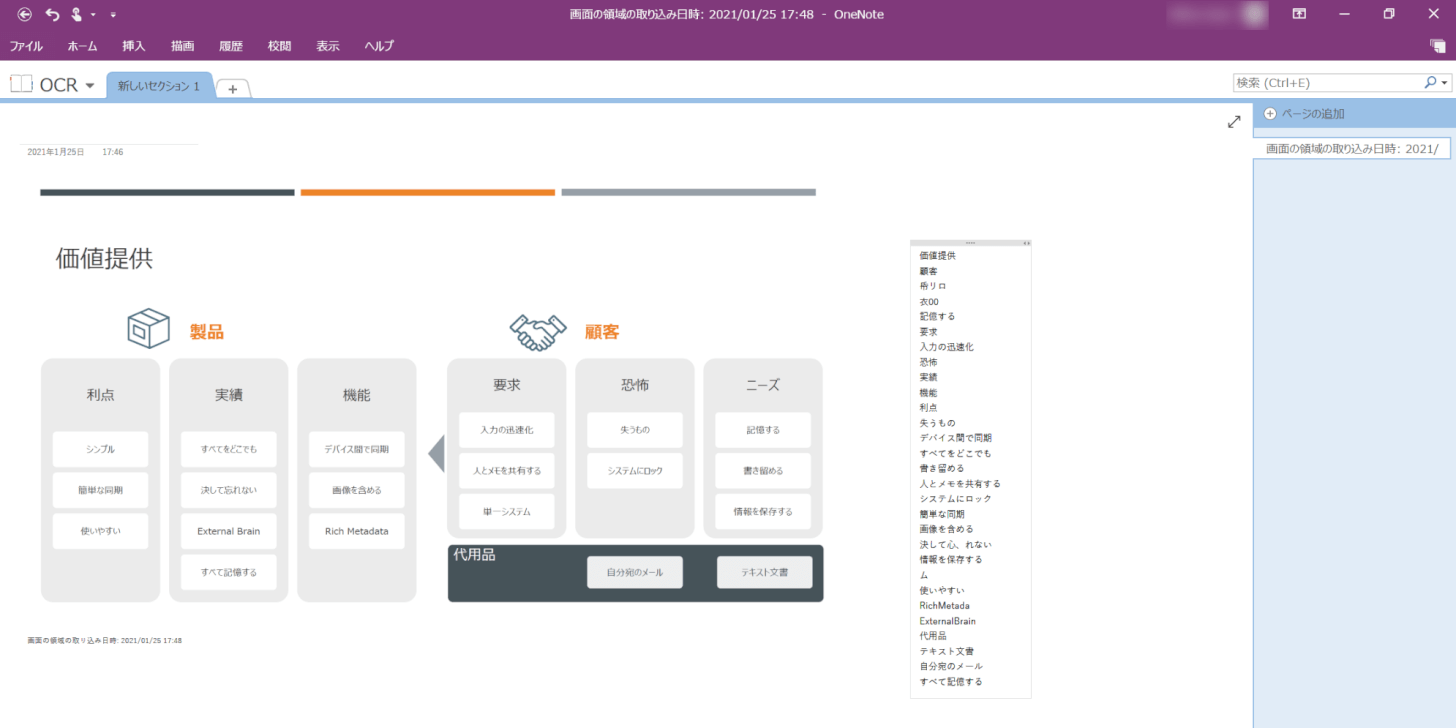1456x728 pixels.
Task: Click the OCR notebook icon
Action: point(21,85)
